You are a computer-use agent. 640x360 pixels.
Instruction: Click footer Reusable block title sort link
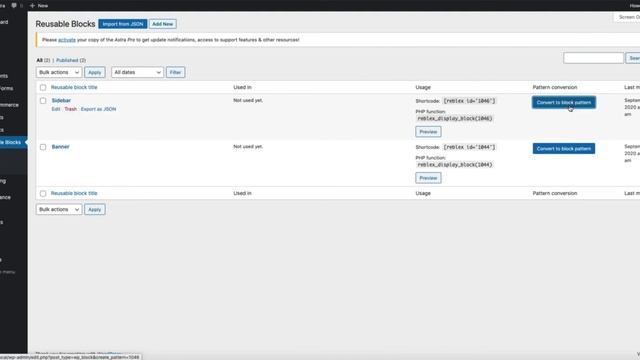point(74,193)
